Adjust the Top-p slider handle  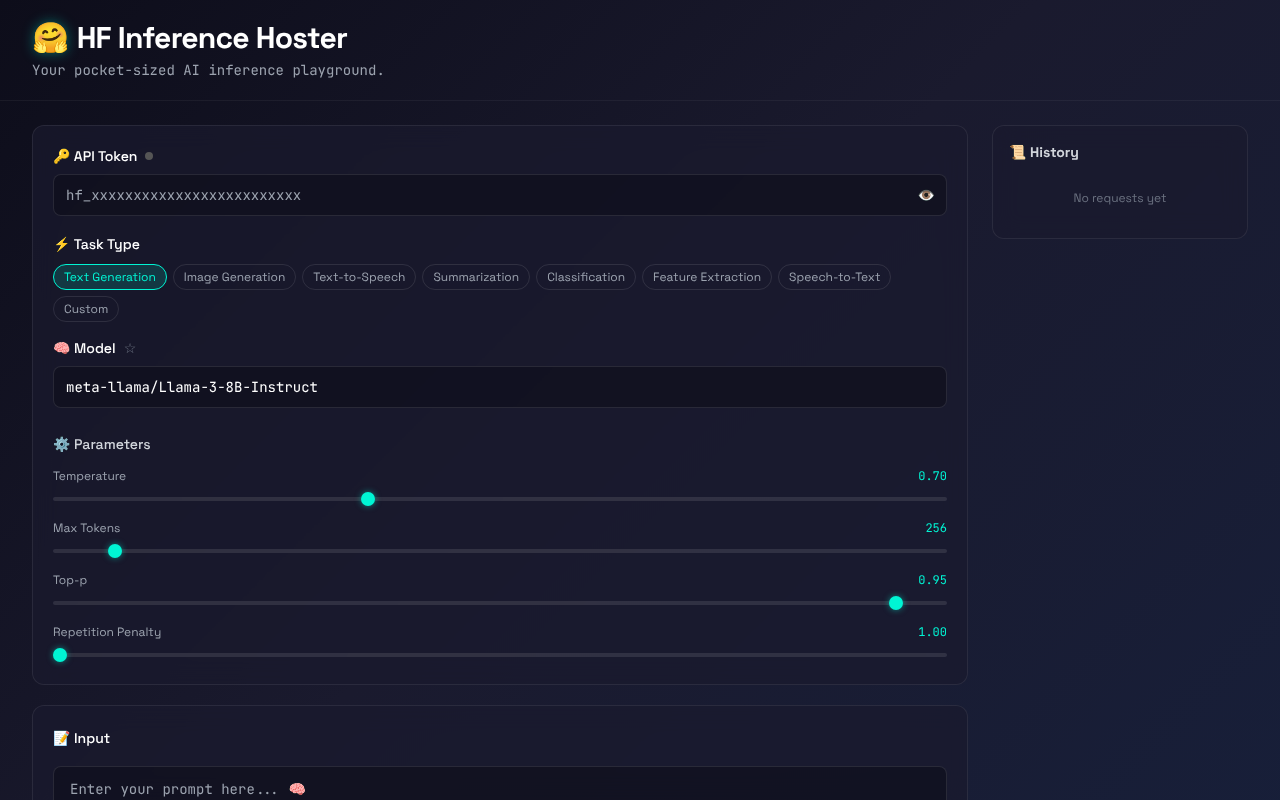(x=896, y=603)
